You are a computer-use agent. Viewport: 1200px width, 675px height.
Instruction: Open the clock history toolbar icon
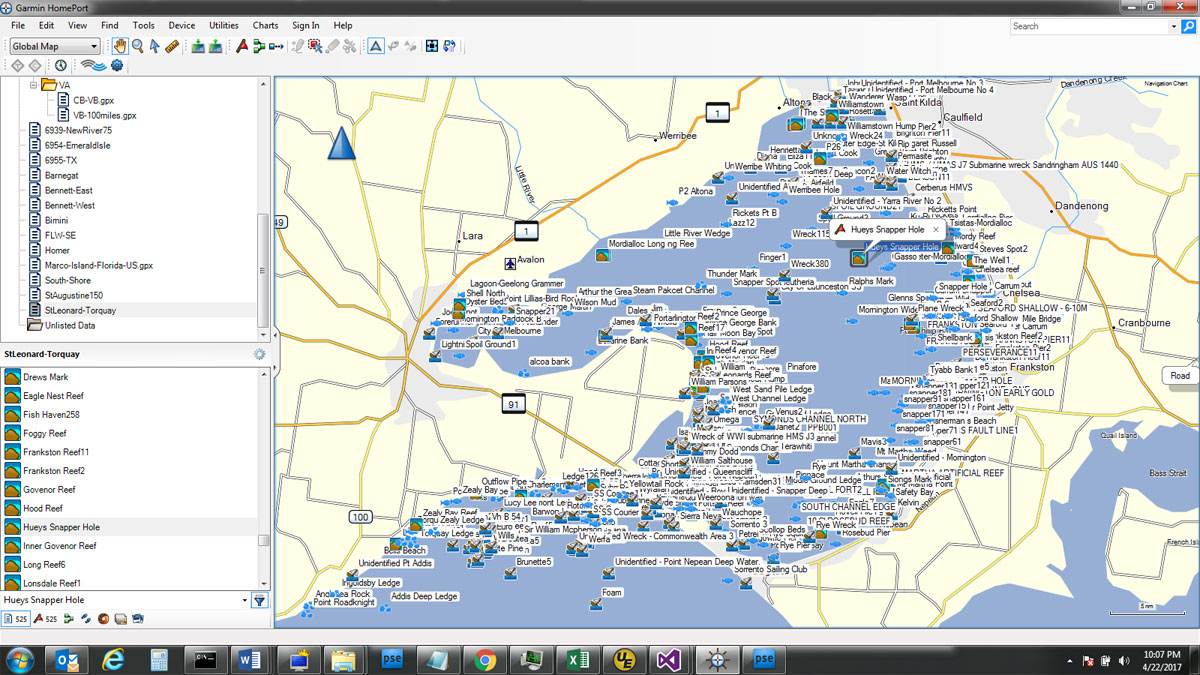tap(60, 66)
